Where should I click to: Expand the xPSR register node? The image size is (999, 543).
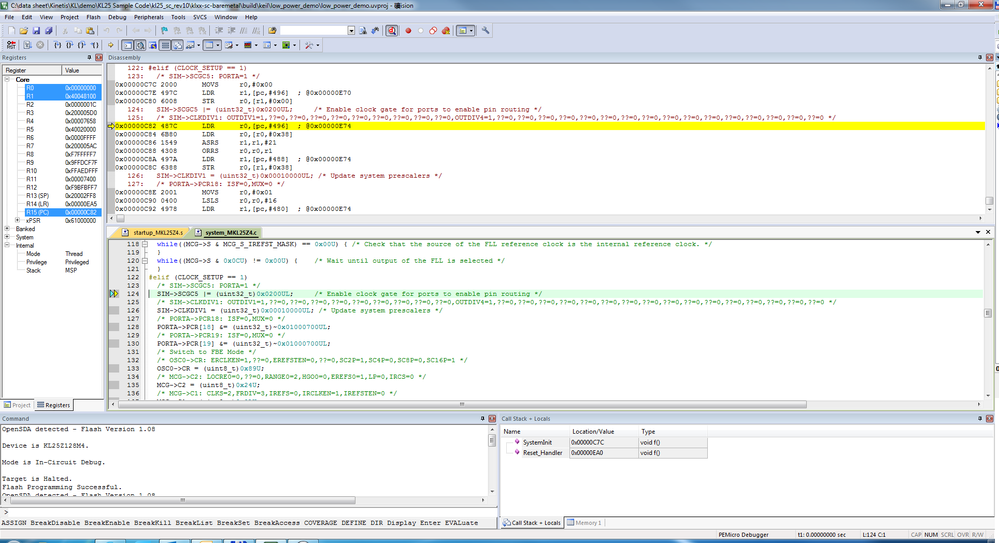pos(18,220)
